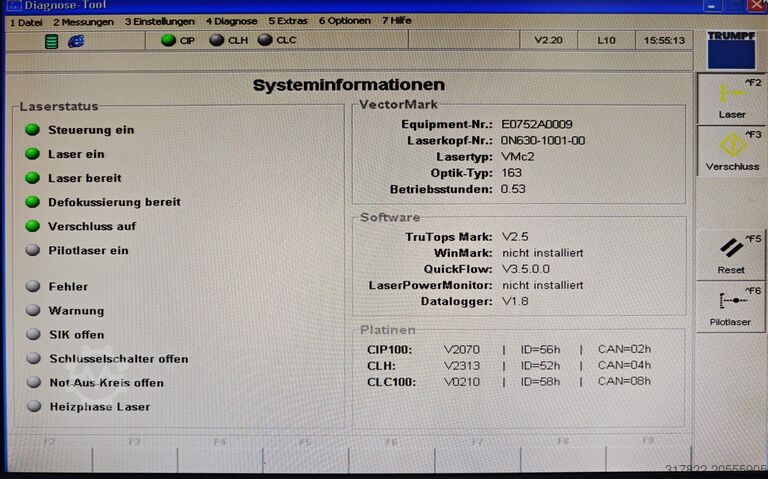Click the Betriebsstunden value 0.53
This screenshot has height=479, width=768.
pos(513,189)
